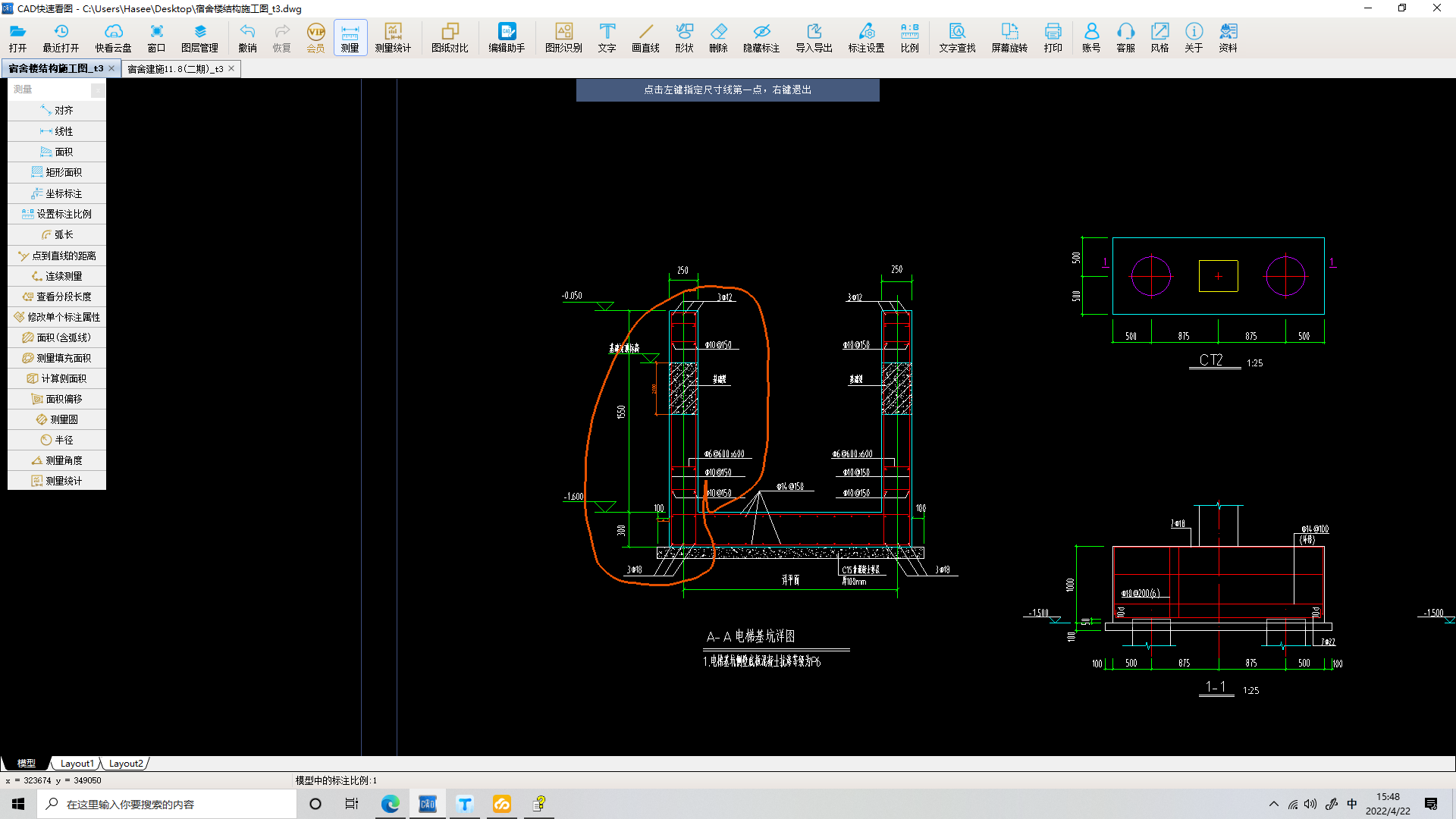Select the 文字 text tool
1456x819 pixels.
point(607,38)
